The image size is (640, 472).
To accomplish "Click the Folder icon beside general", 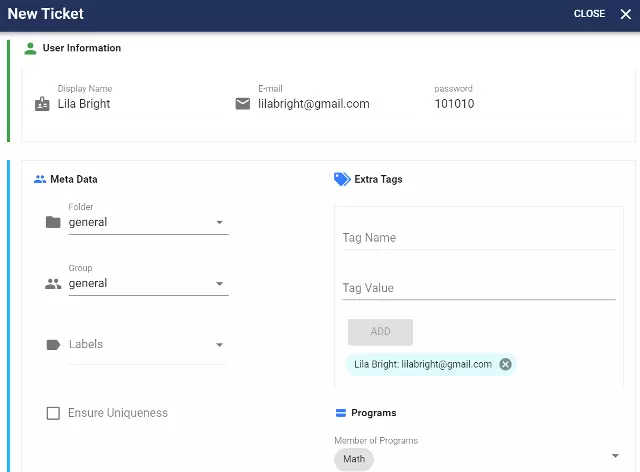I will coord(53,222).
